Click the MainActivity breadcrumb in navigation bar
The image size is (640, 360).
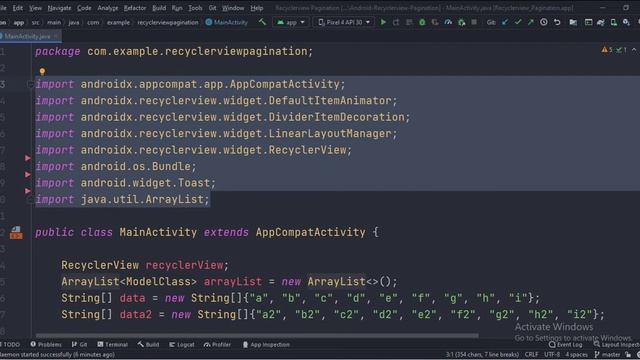point(227,22)
